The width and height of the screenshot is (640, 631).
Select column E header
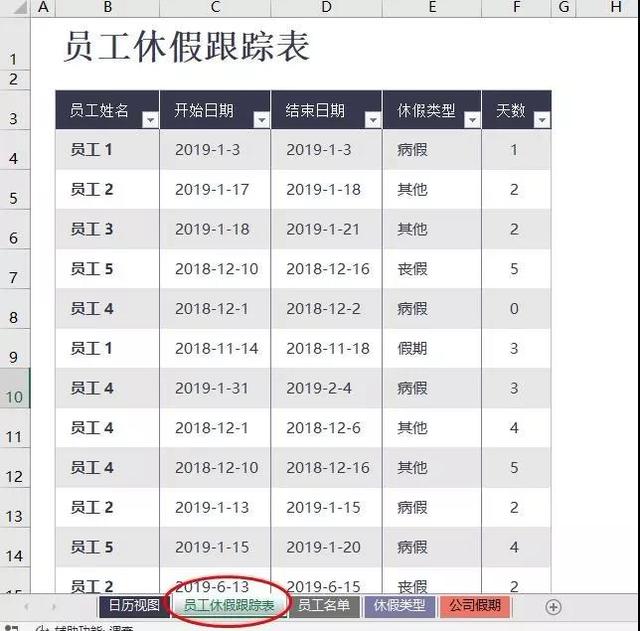(x=432, y=7)
